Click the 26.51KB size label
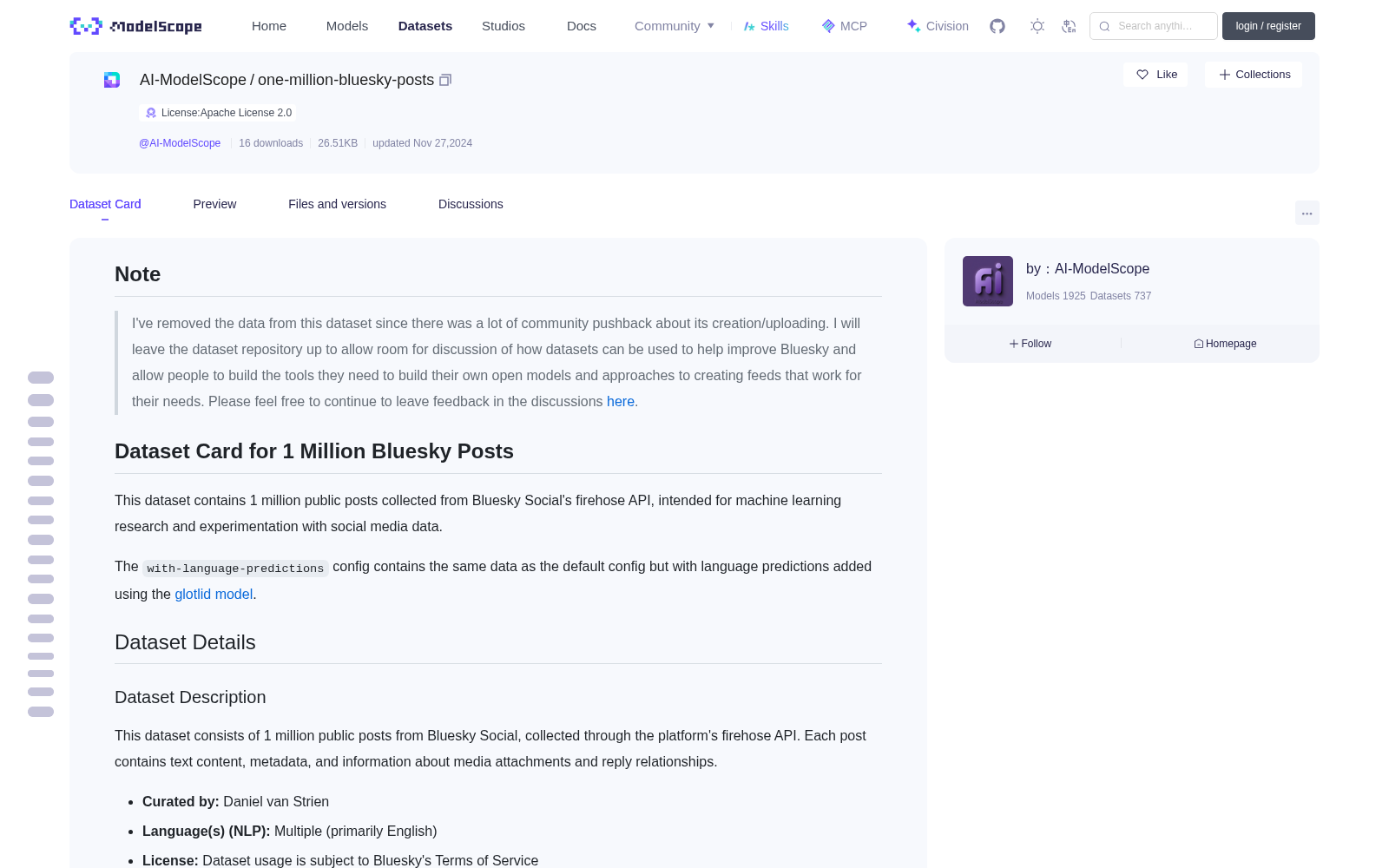The image size is (1389, 868). pos(338,143)
